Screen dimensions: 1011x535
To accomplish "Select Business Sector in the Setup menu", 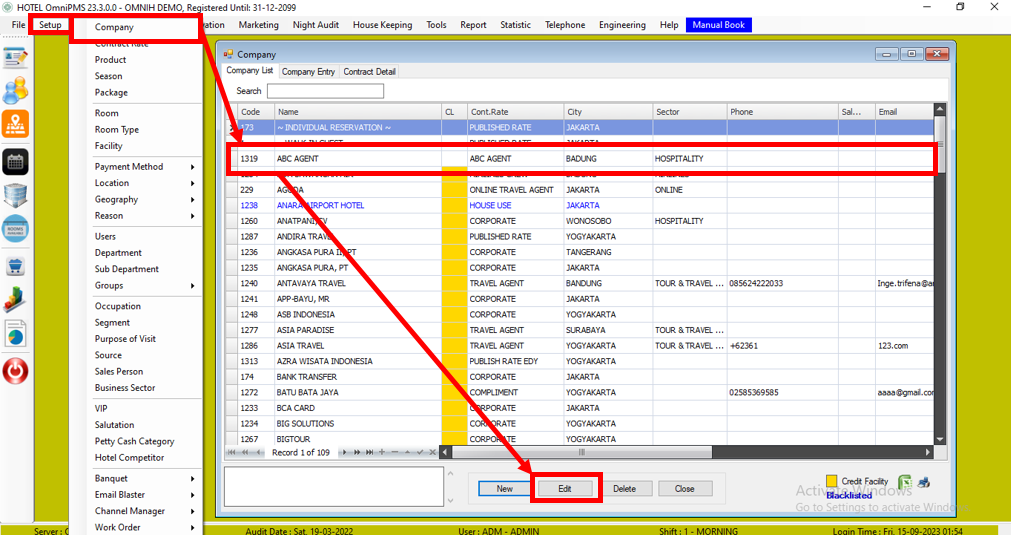I will tap(125, 388).
